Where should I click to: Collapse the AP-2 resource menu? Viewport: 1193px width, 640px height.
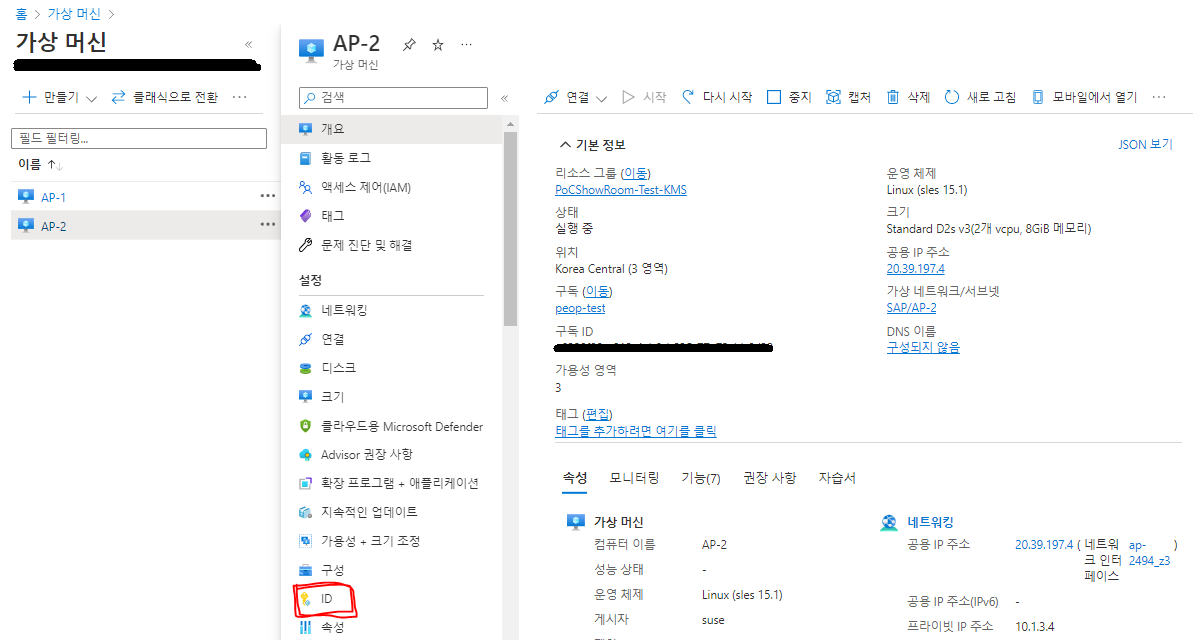tap(504, 98)
